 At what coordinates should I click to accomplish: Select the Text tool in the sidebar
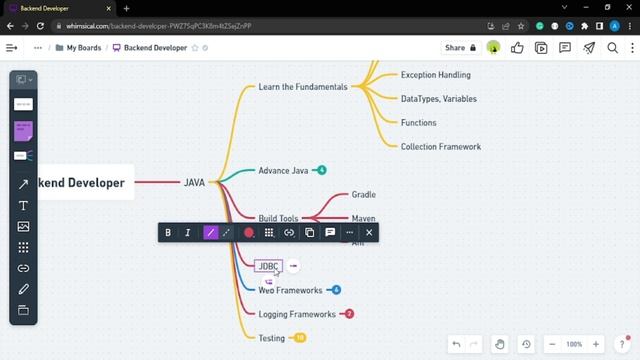[x=23, y=205]
